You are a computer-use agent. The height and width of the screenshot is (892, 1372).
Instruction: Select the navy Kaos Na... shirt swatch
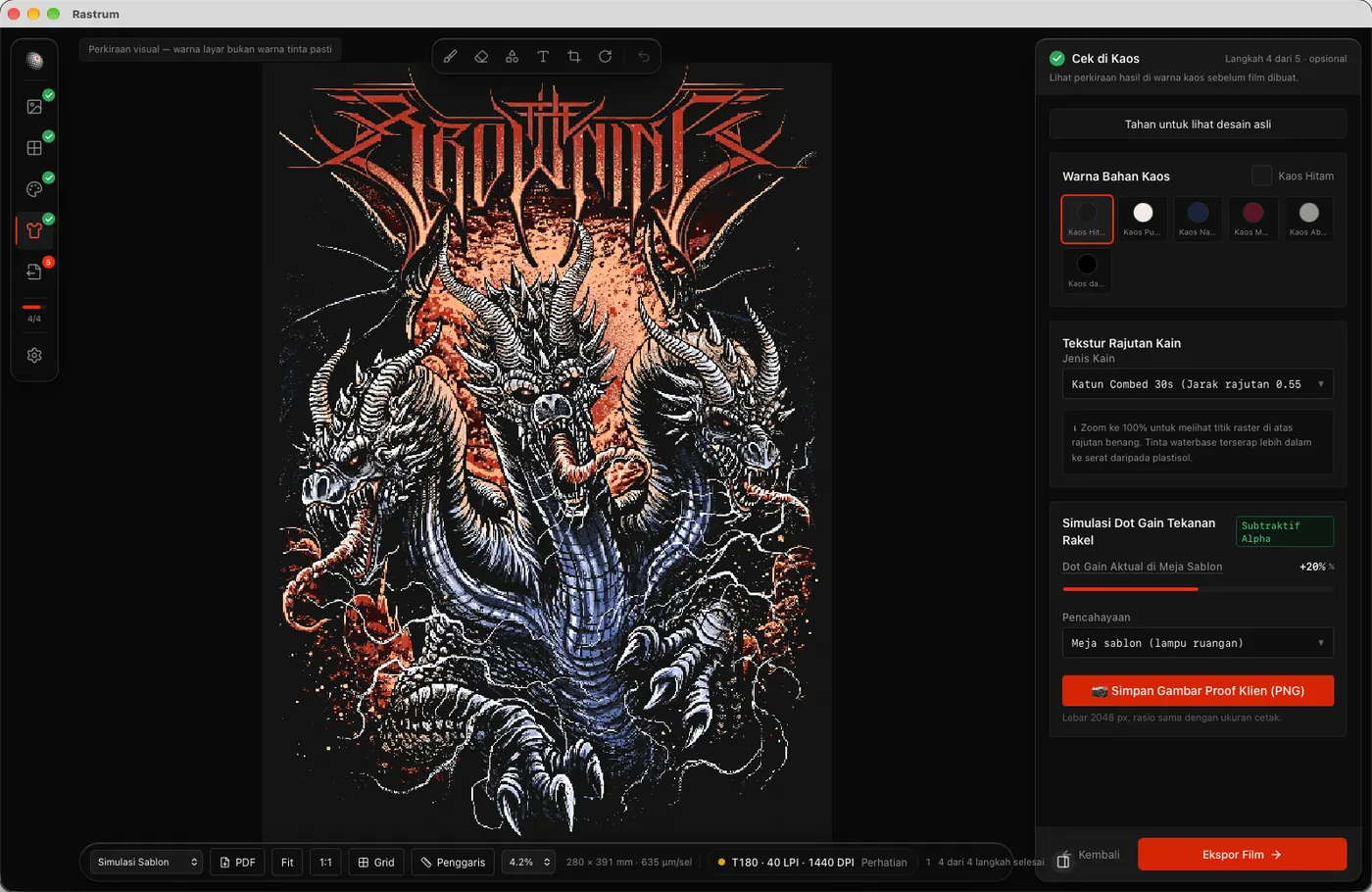[1198, 219]
